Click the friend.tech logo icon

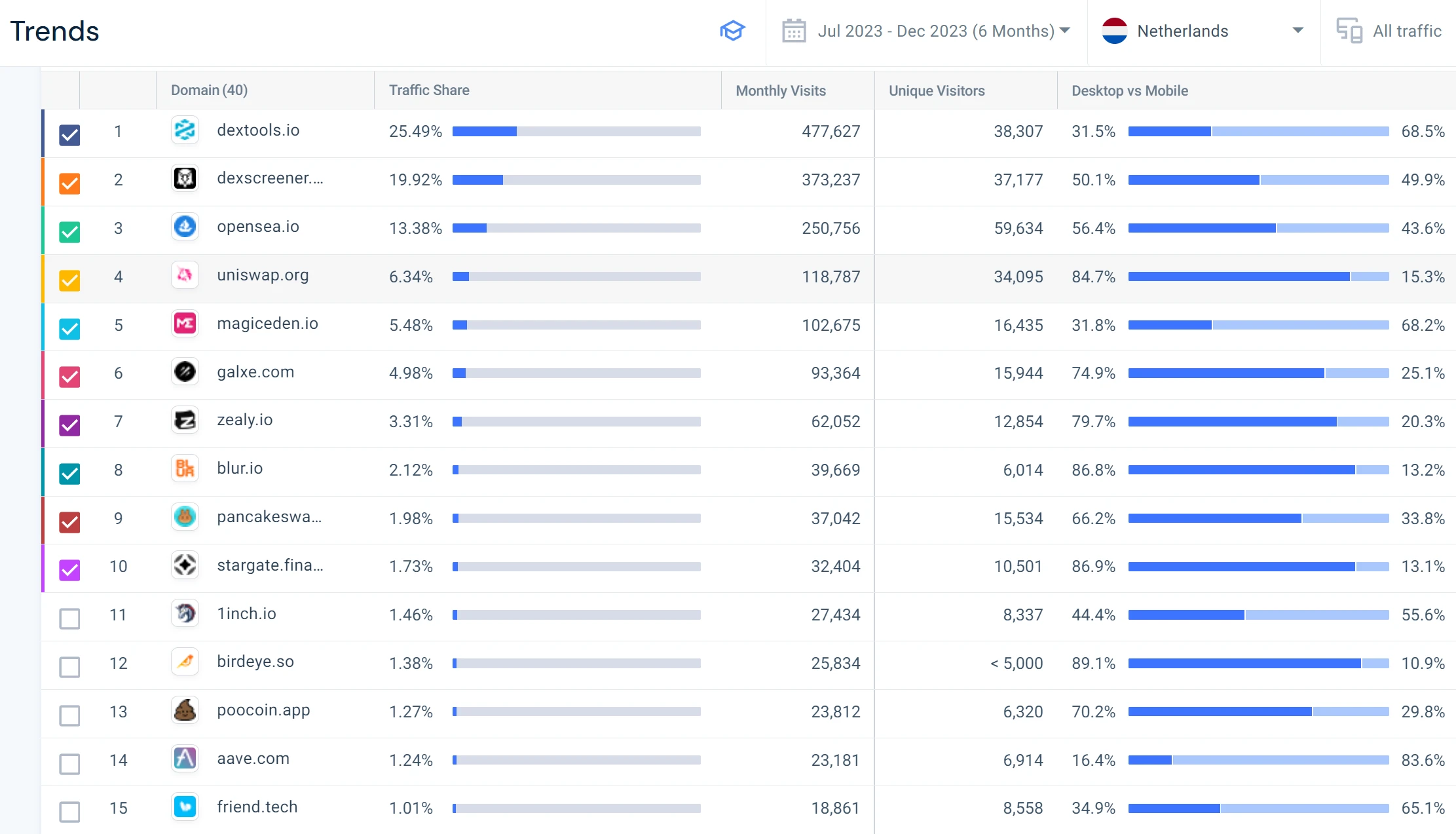click(x=185, y=807)
